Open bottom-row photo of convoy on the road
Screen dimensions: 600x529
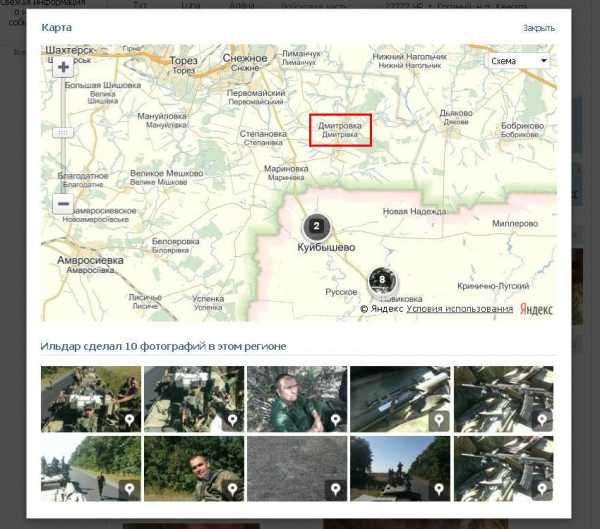(x=90, y=467)
